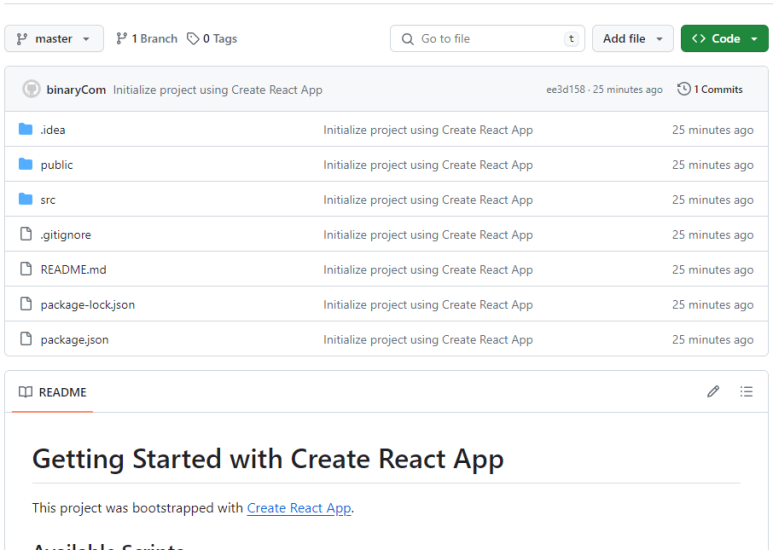Click the file icon beside .gitignore
The width and height of the screenshot is (773, 550).
26,234
